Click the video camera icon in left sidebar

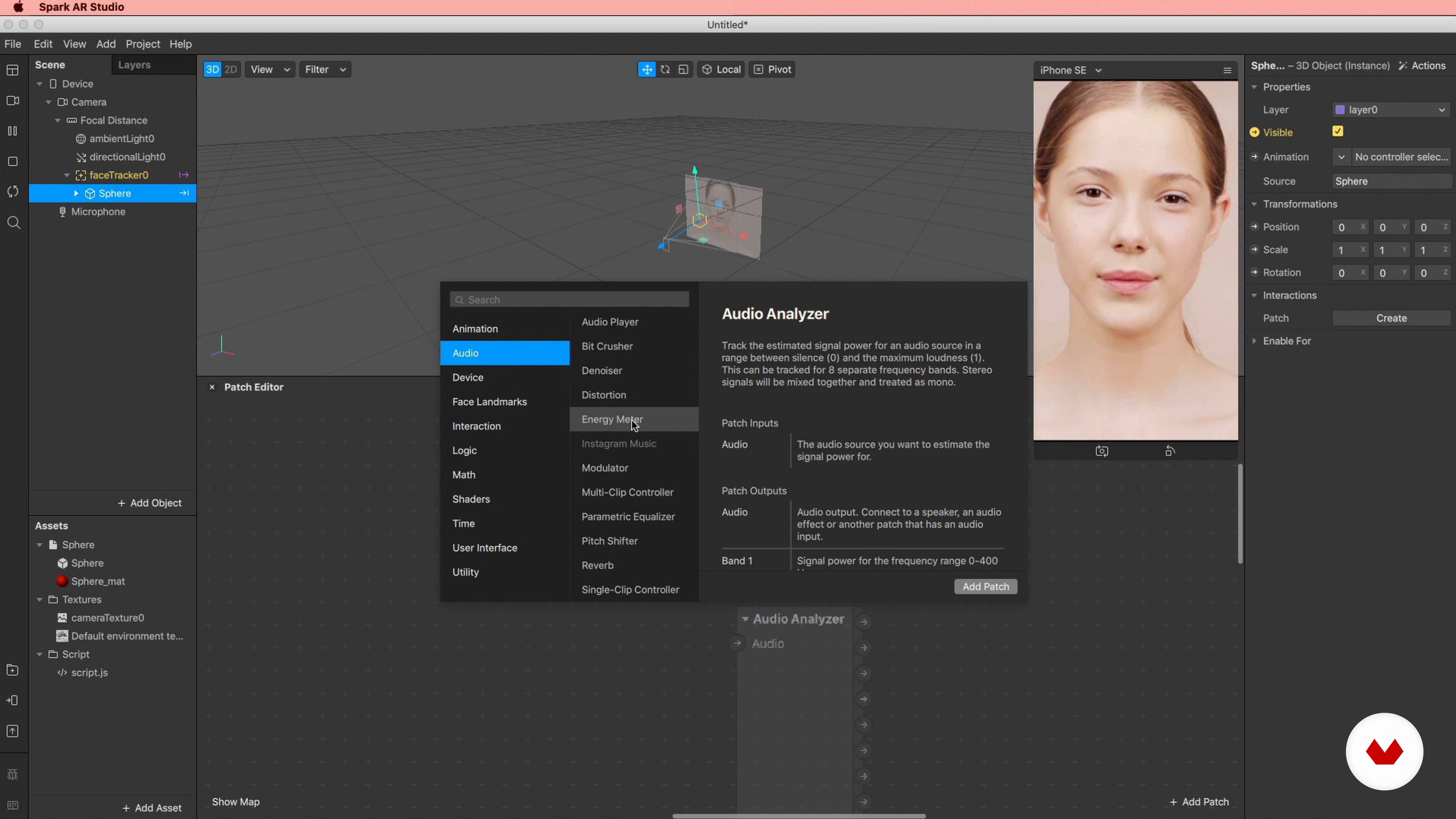coord(13,100)
